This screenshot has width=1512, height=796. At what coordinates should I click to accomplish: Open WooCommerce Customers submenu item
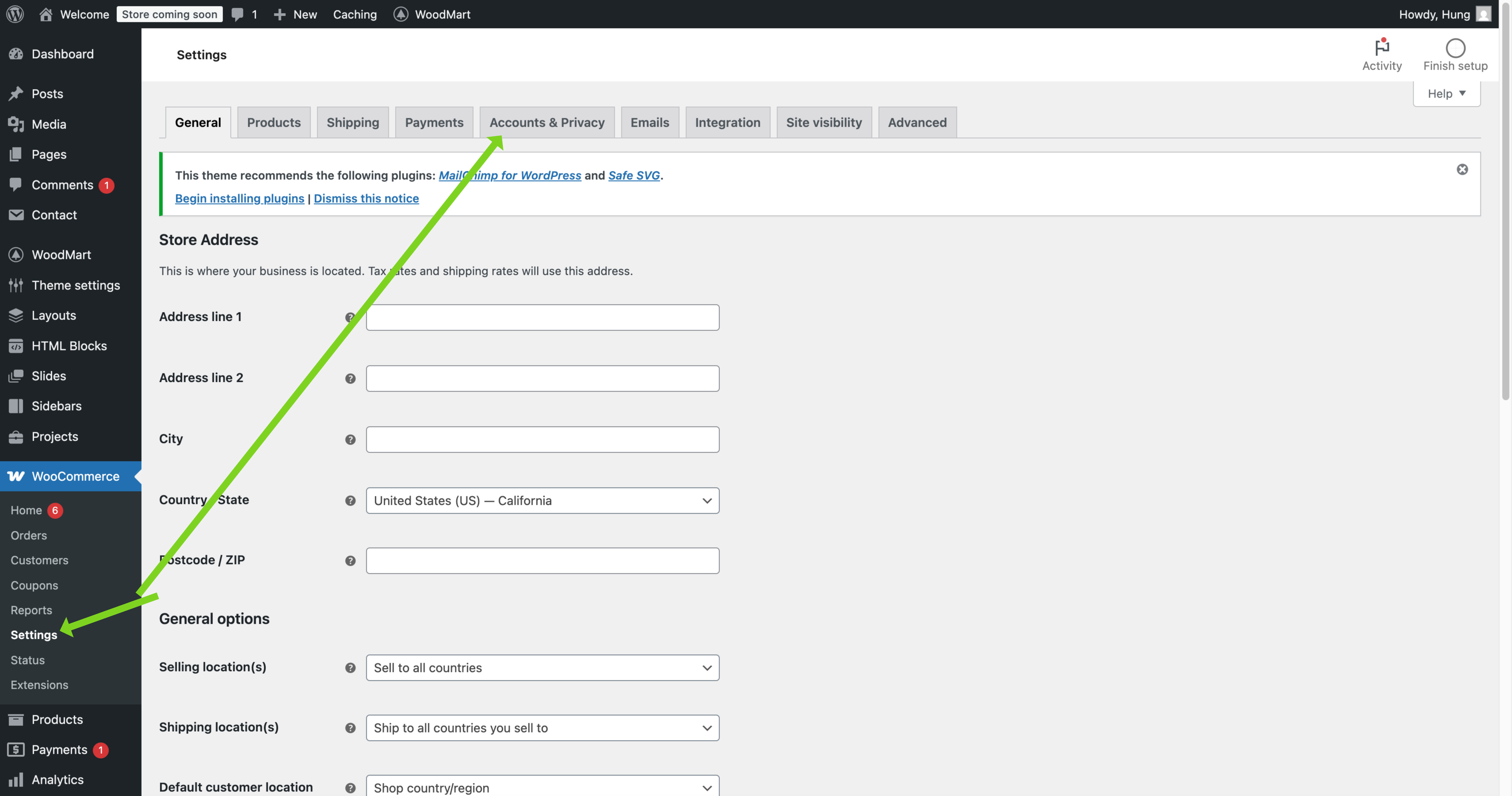pyautogui.click(x=39, y=561)
